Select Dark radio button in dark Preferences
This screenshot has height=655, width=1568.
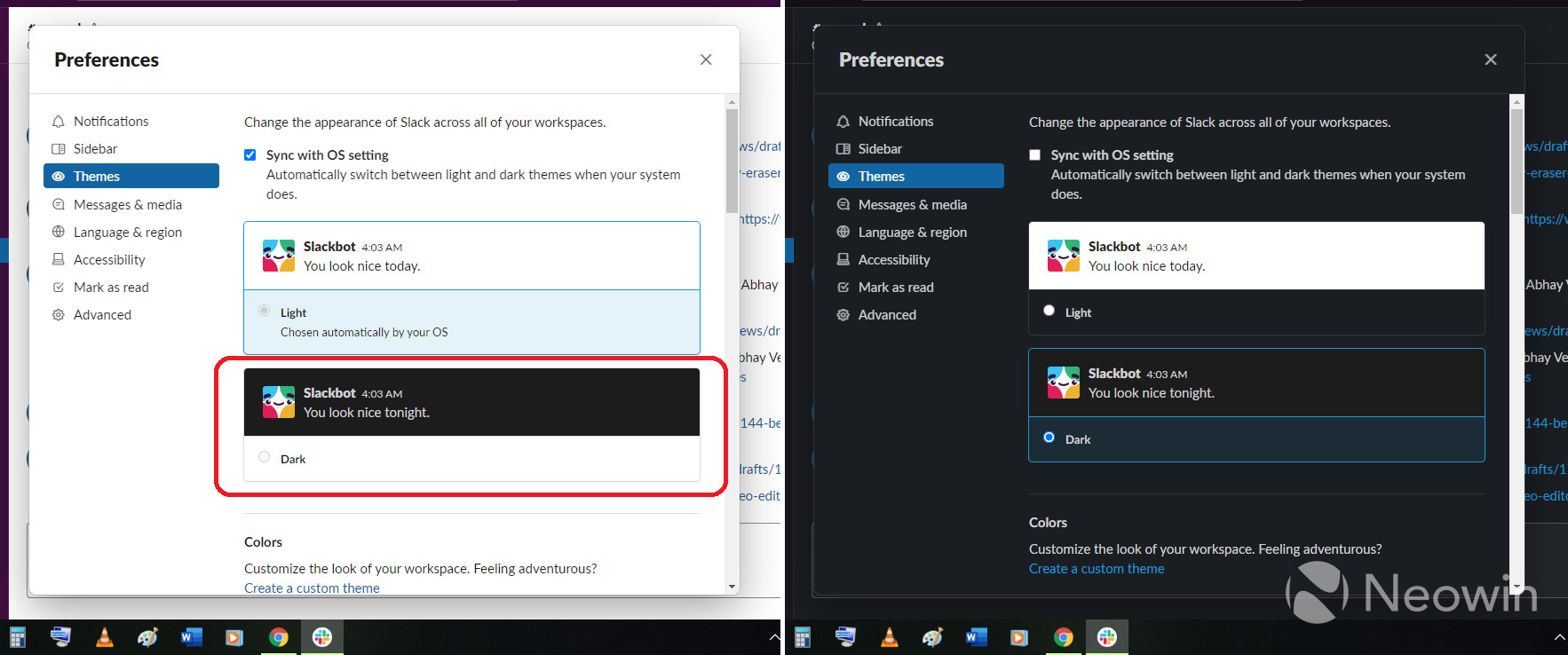tap(1049, 438)
